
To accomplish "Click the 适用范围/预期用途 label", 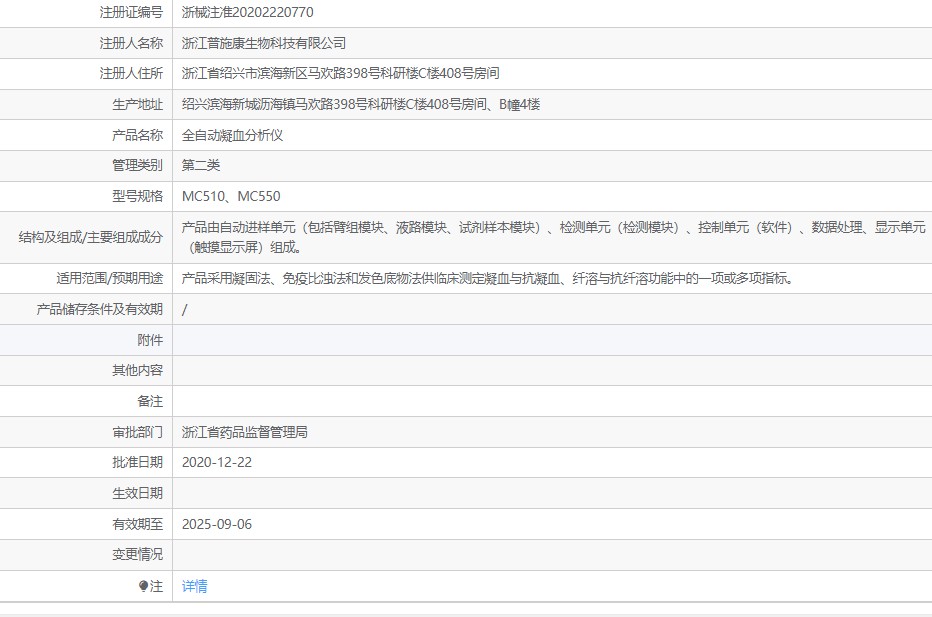I will [x=110, y=278].
